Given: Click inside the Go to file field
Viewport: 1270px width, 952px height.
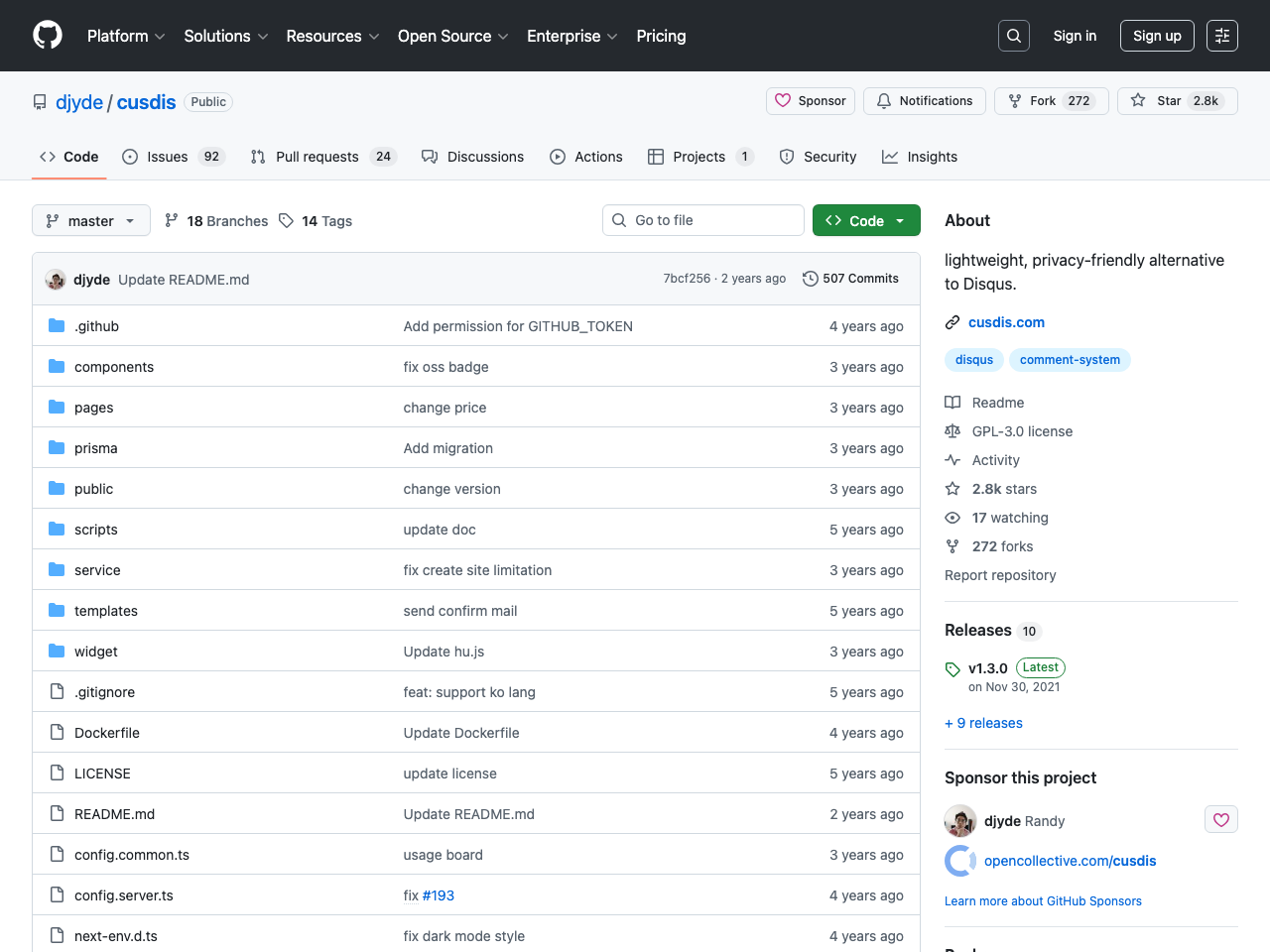Looking at the screenshot, I should coord(702,220).
